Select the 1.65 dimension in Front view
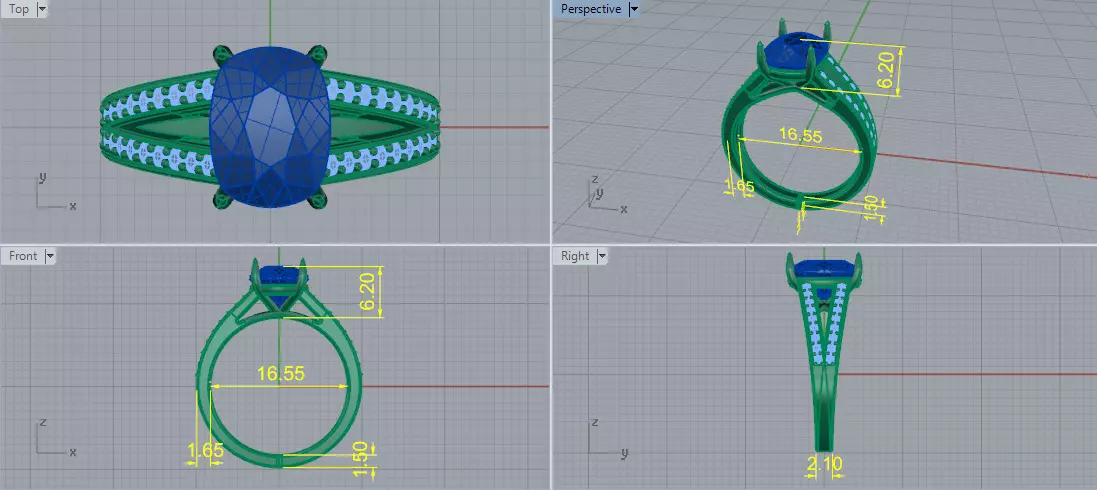The height and width of the screenshot is (490, 1097). [206, 451]
